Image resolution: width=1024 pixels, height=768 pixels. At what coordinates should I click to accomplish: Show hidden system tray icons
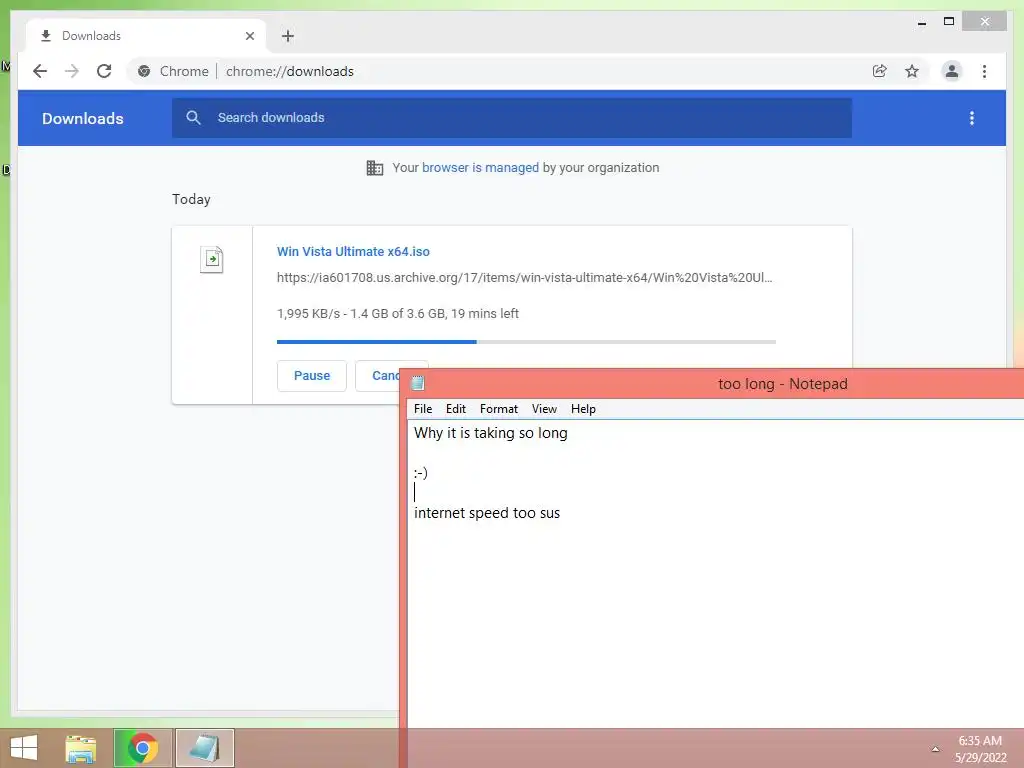[x=935, y=749]
